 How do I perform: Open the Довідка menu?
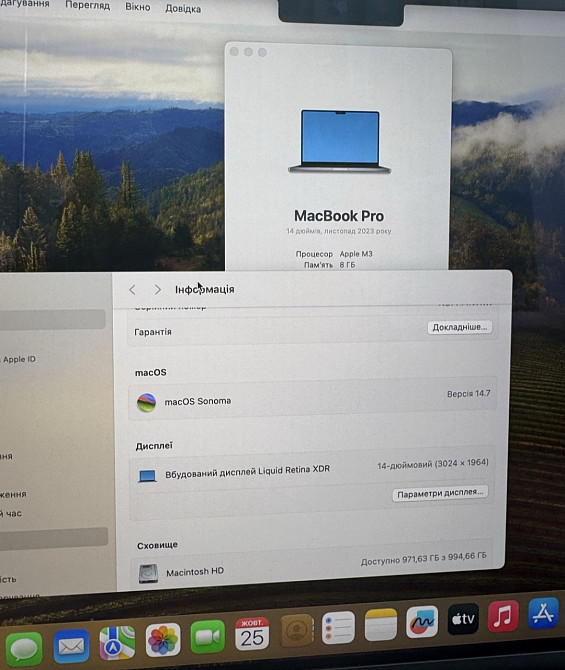pyautogui.click(x=183, y=8)
